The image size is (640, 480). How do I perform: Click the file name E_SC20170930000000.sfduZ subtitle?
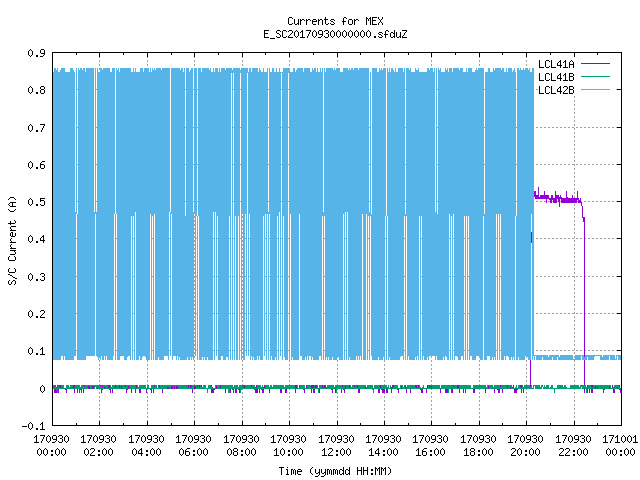coord(335,34)
